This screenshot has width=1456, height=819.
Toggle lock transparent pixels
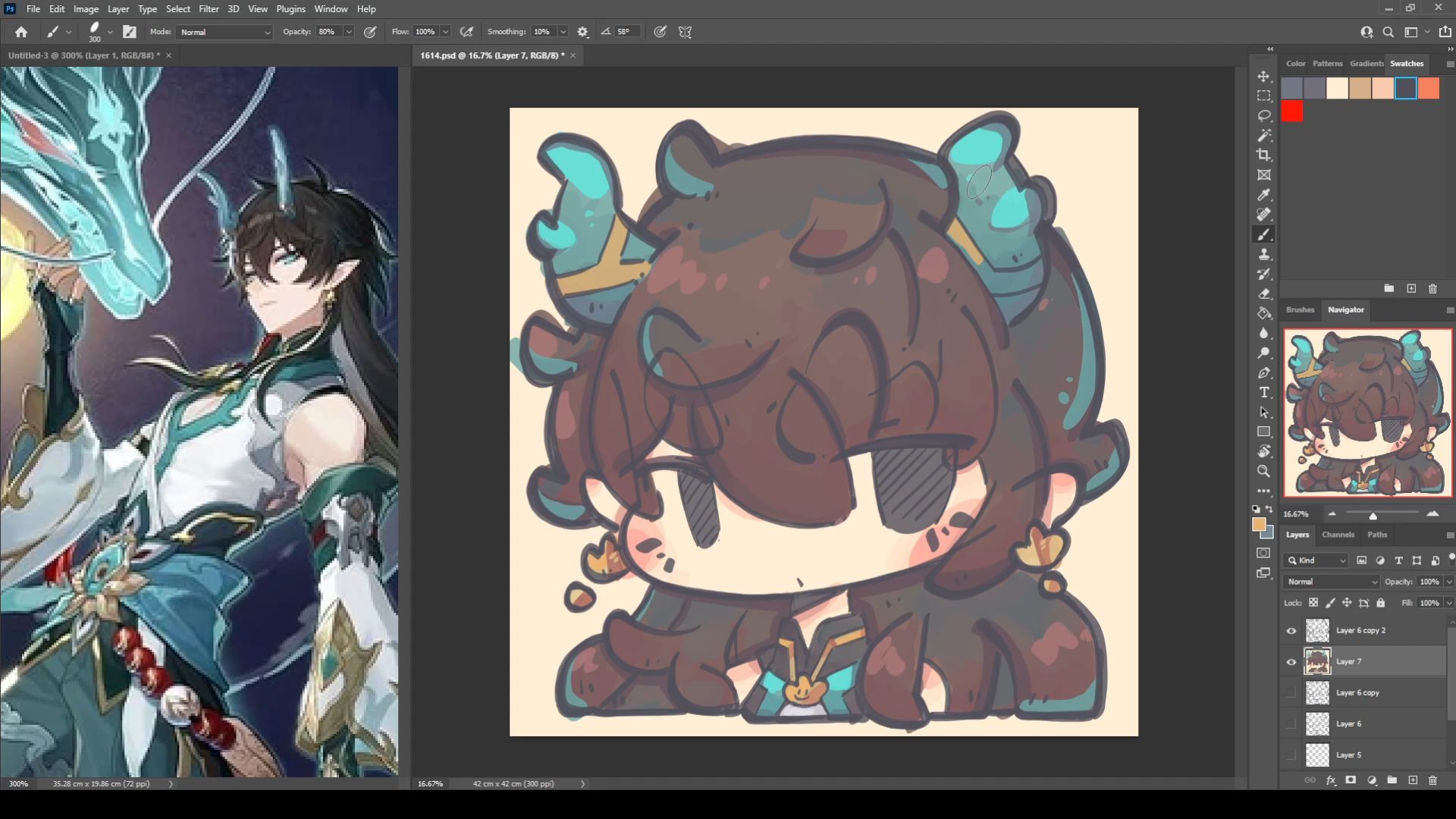pyautogui.click(x=1313, y=603)
